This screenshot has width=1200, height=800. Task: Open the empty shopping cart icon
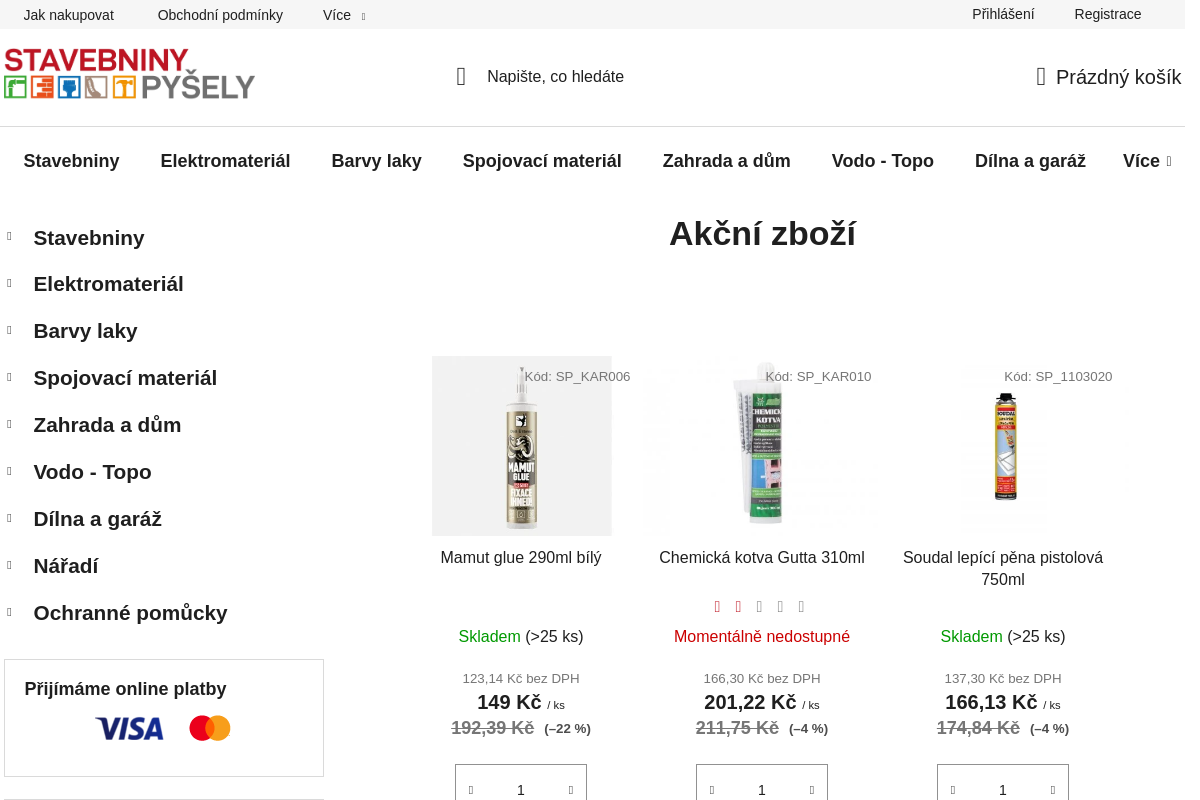[x=1041, y=77]
